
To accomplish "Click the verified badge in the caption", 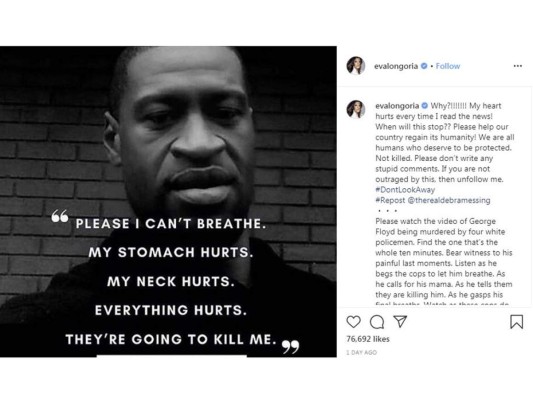I will (x=425, y=106).
